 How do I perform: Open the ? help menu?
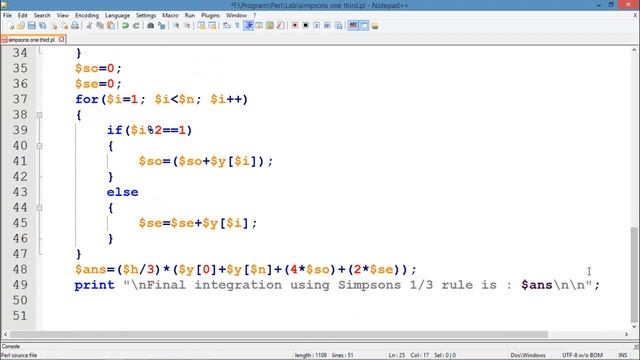(254, 16)
